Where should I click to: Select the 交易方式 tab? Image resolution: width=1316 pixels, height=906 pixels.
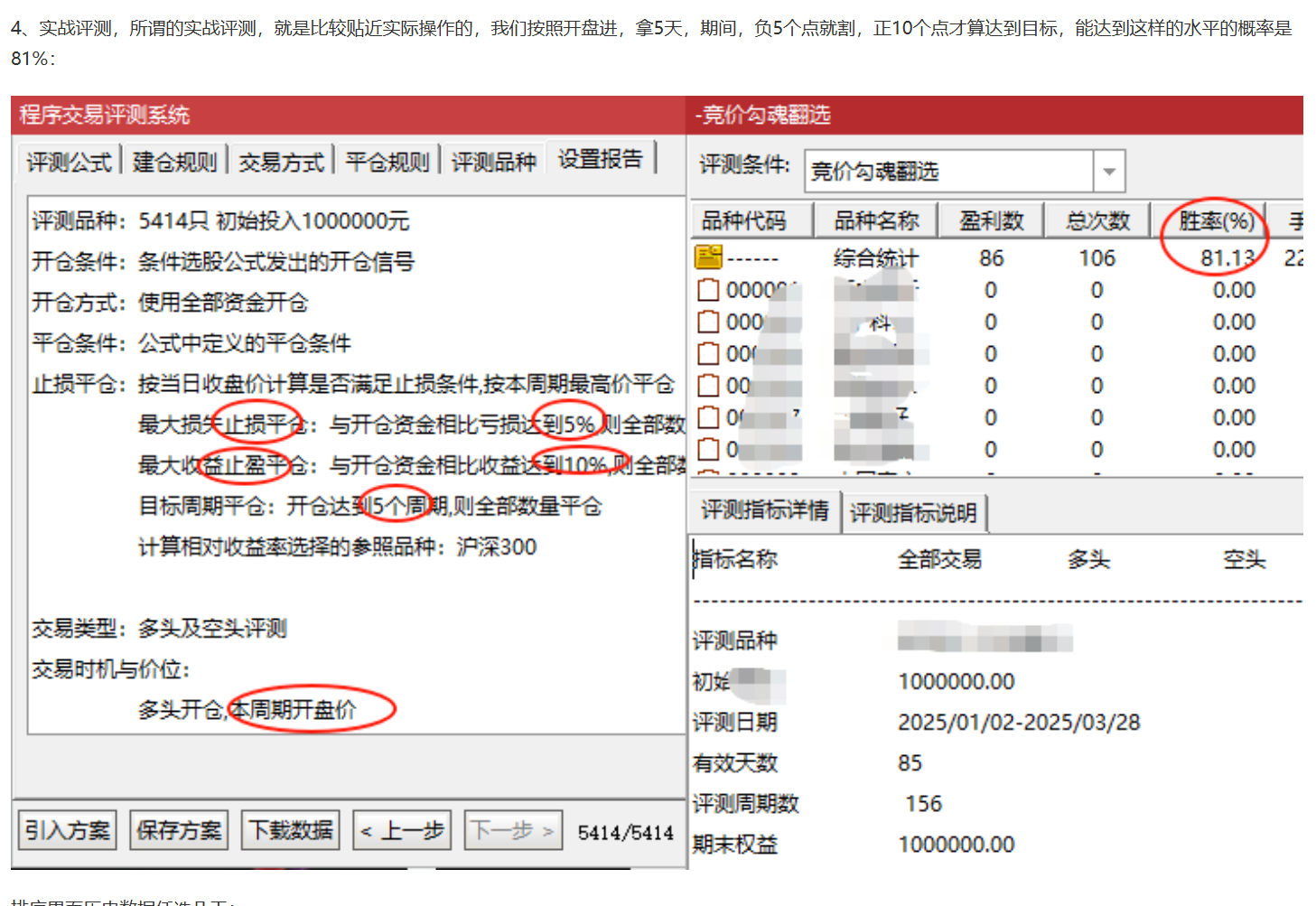point(281,160)
